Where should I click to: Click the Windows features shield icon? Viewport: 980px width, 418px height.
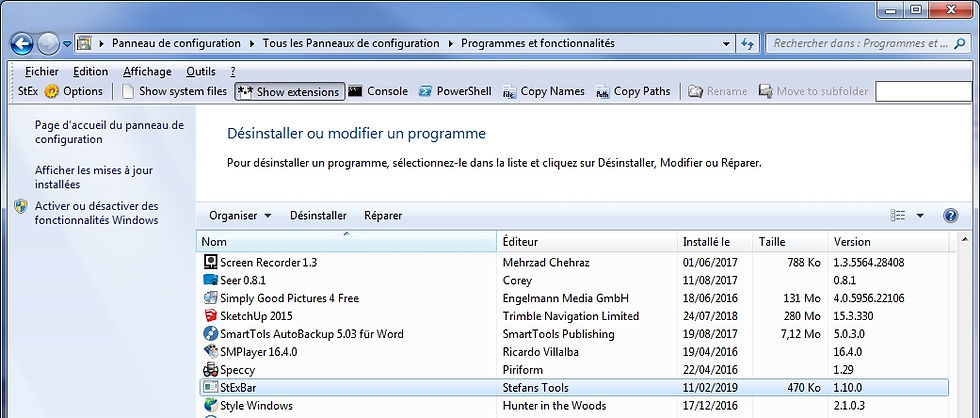(21, 206)
